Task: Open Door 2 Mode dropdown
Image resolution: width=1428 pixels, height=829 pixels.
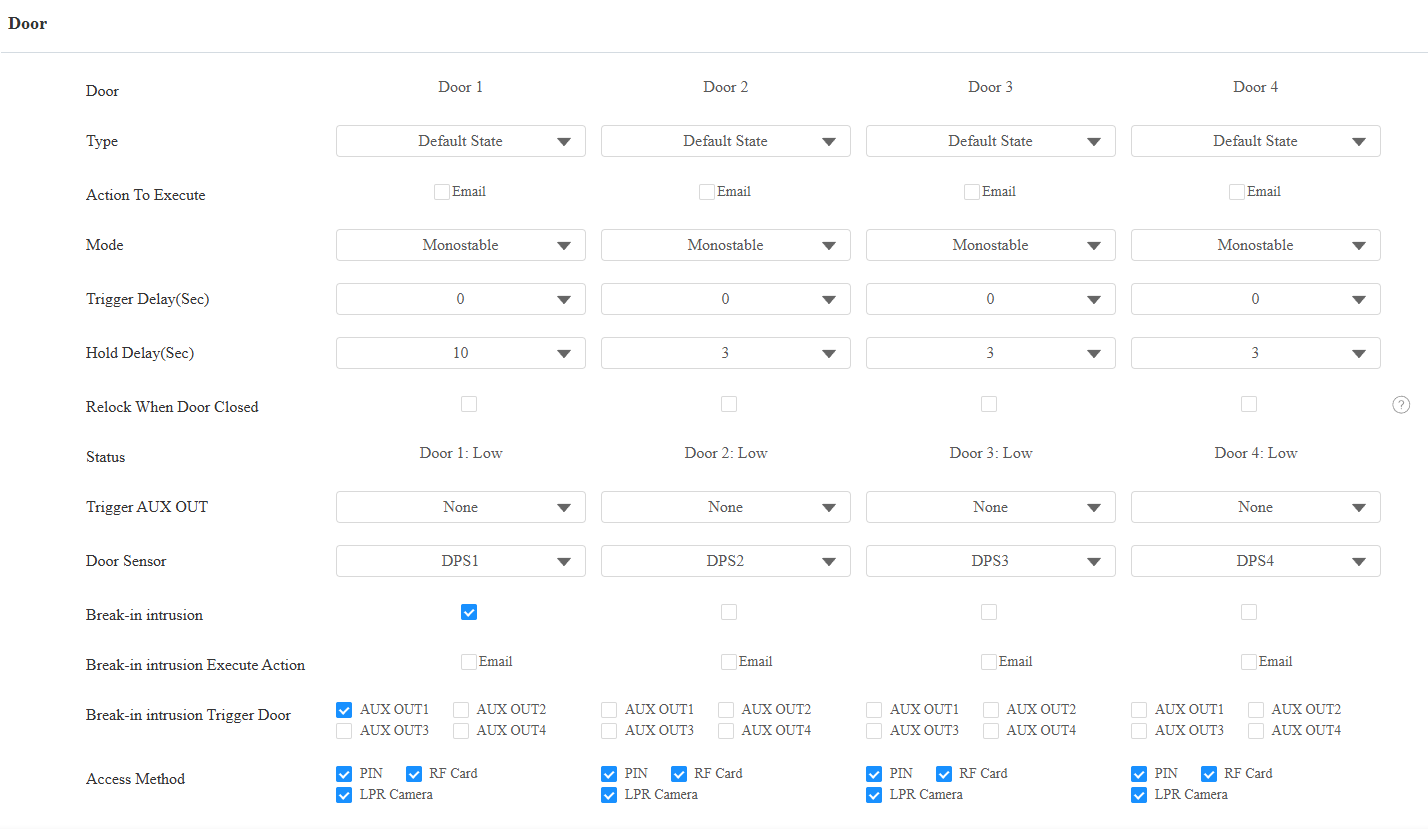Action: click(726, 245)
